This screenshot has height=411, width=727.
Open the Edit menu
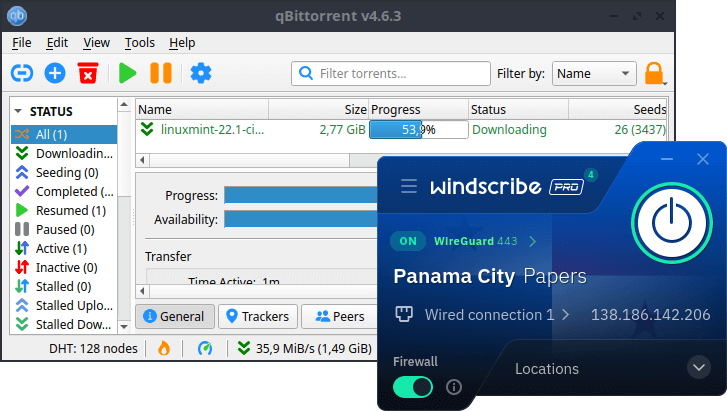(x=57, y=43)
